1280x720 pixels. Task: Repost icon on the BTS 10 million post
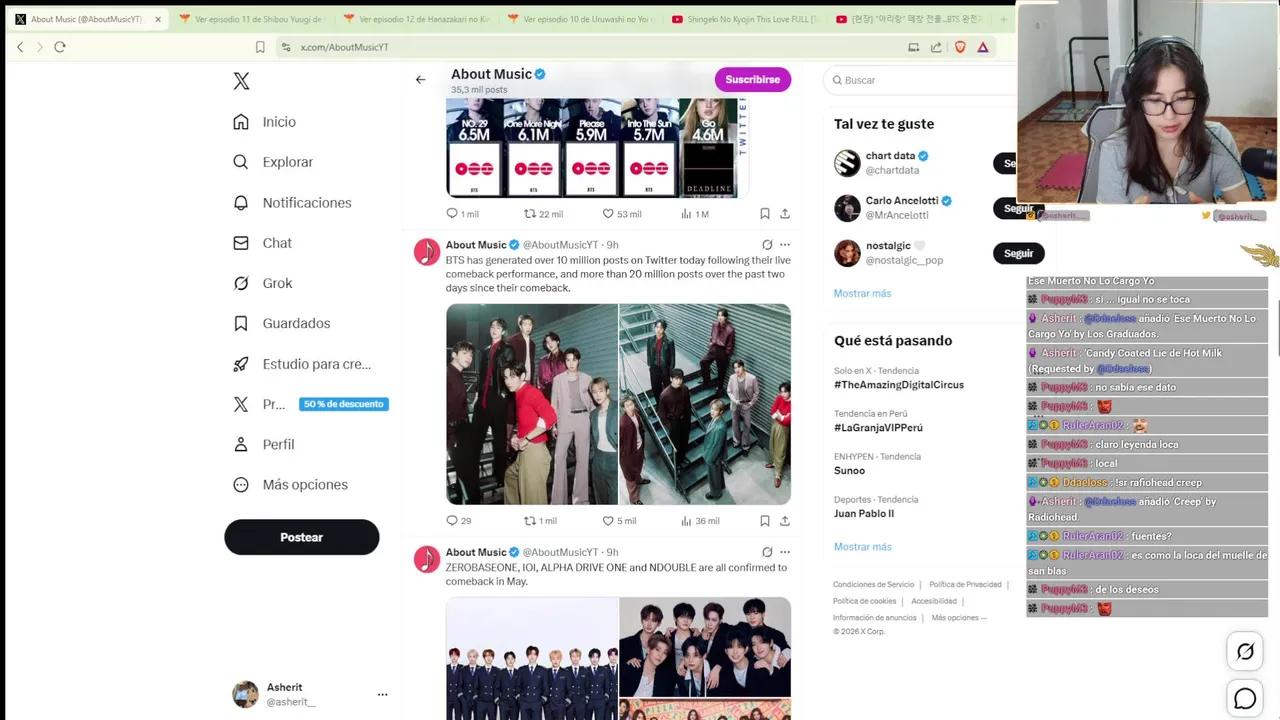(530, 520)
